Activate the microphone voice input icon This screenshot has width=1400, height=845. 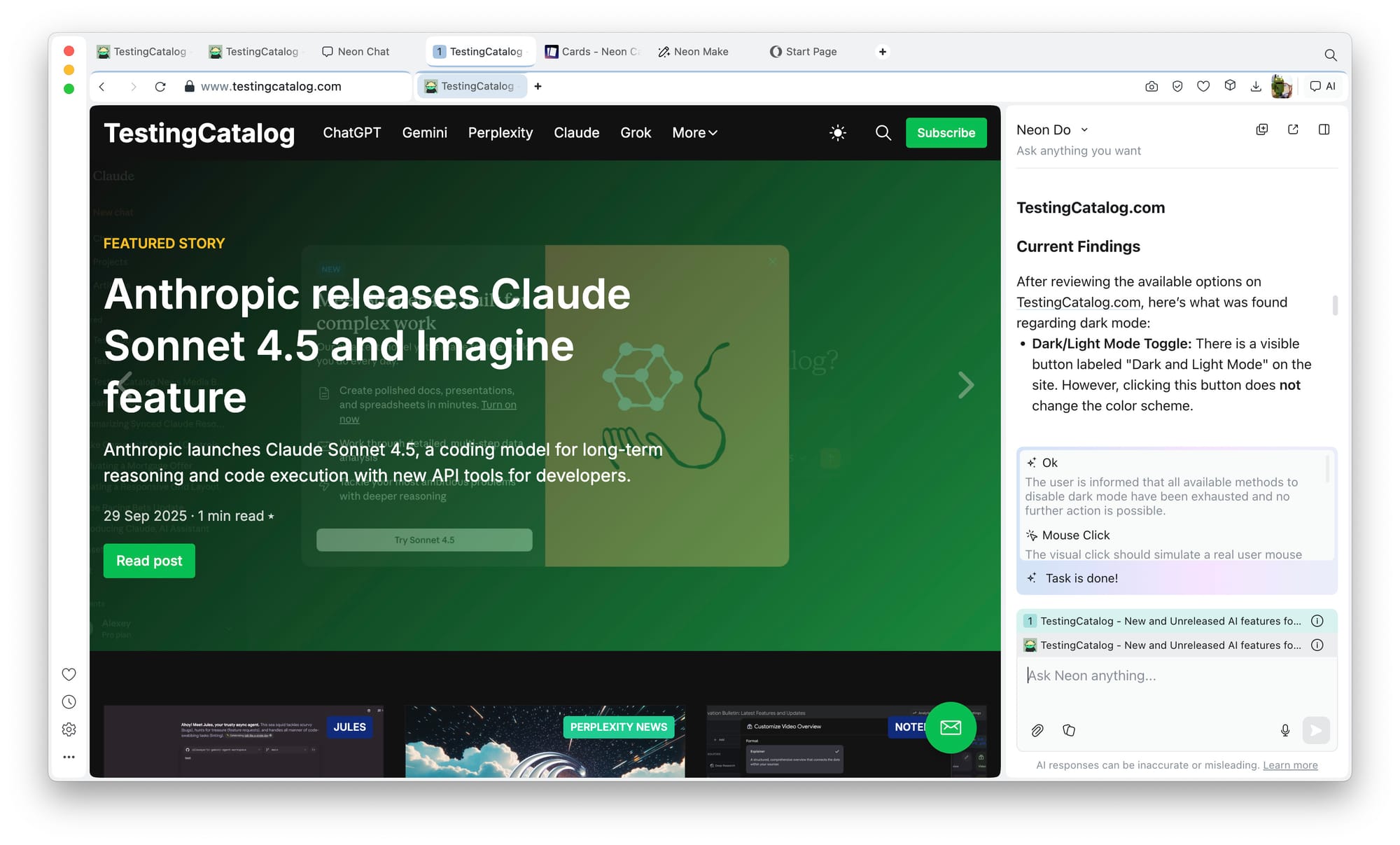click(x=1285, y=730)
